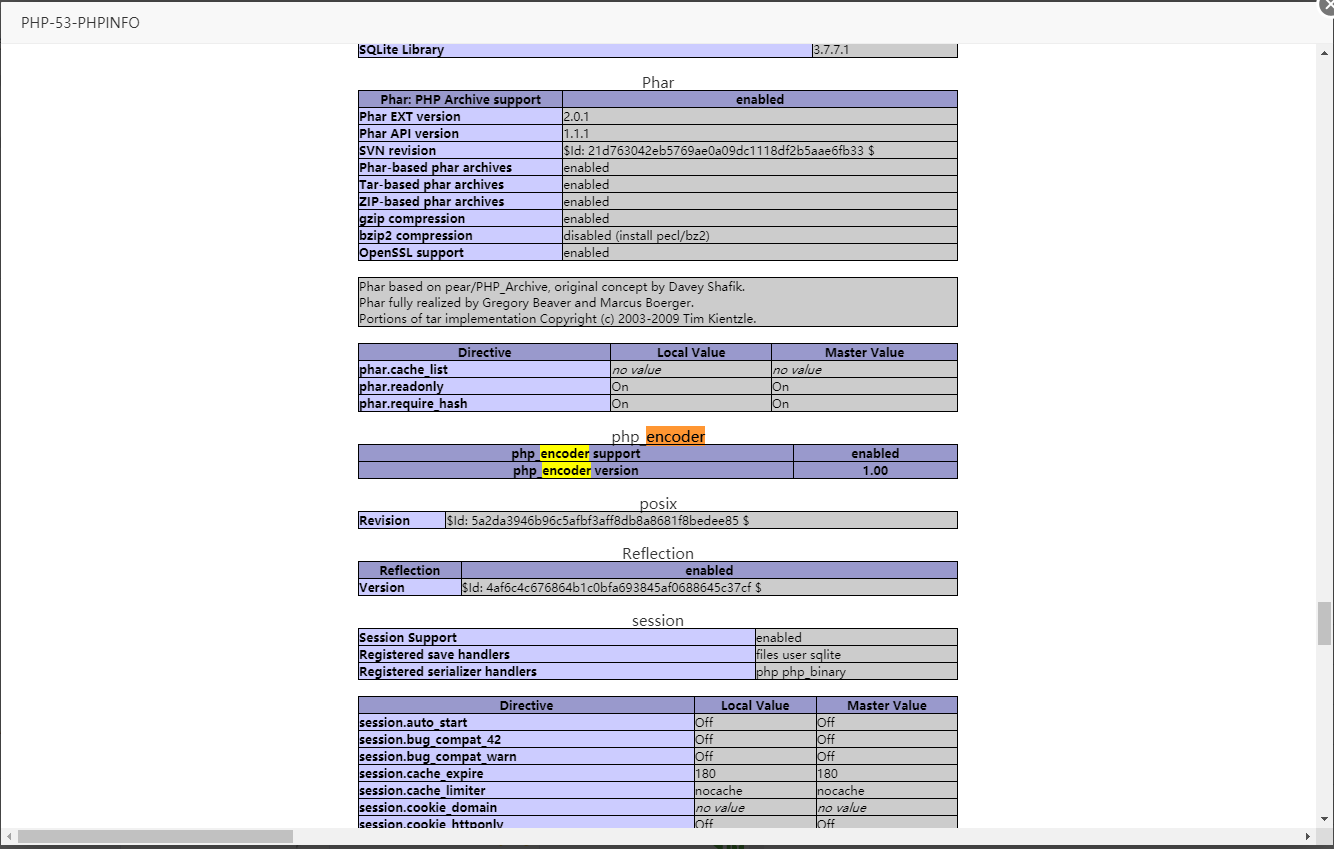
Task: Select Phar EXT version value 2.0.1
Action: pos(578,116)
